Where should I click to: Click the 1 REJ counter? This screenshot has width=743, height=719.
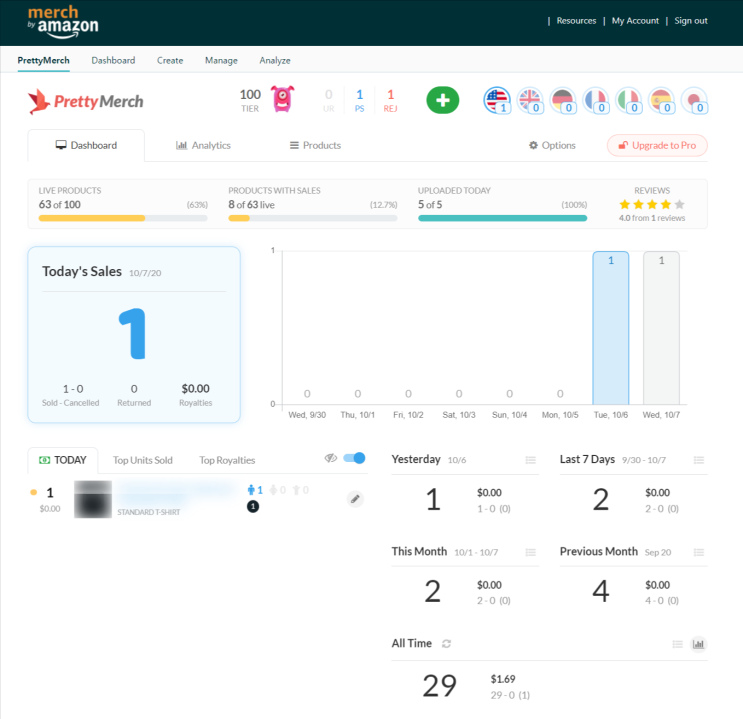coord(390,100)
